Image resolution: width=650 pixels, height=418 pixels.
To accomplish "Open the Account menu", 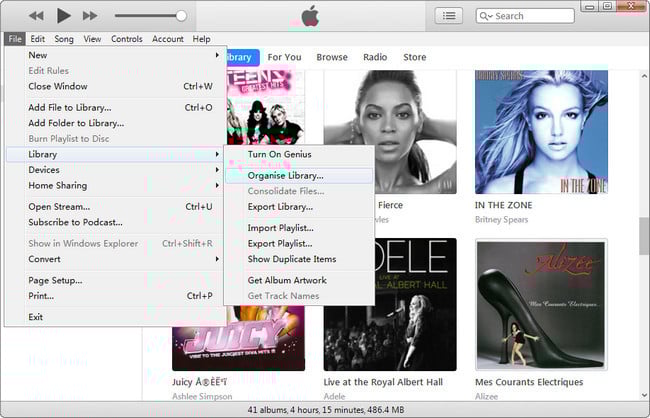I will [x=167, y=39].
